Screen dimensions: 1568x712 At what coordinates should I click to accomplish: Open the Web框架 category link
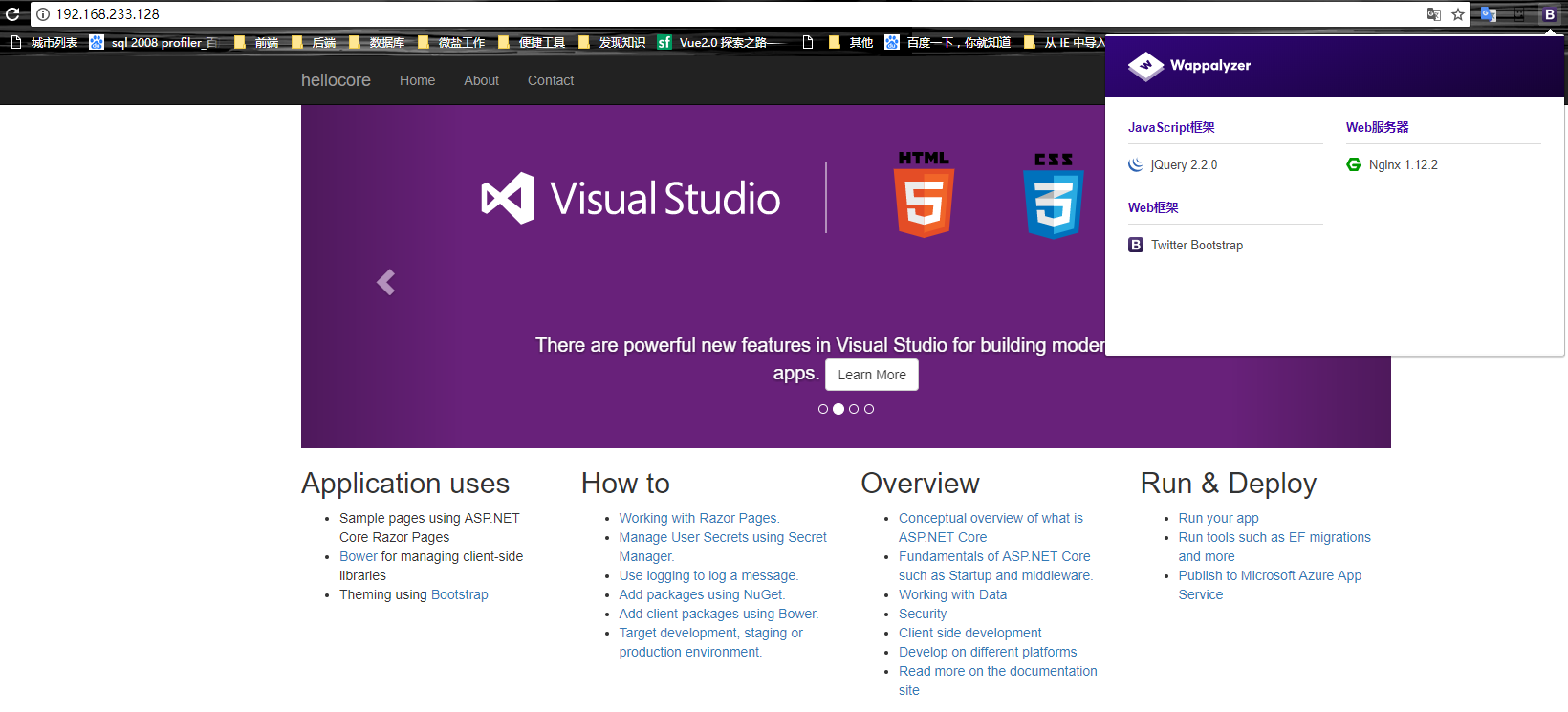[x=1153, y=207]
